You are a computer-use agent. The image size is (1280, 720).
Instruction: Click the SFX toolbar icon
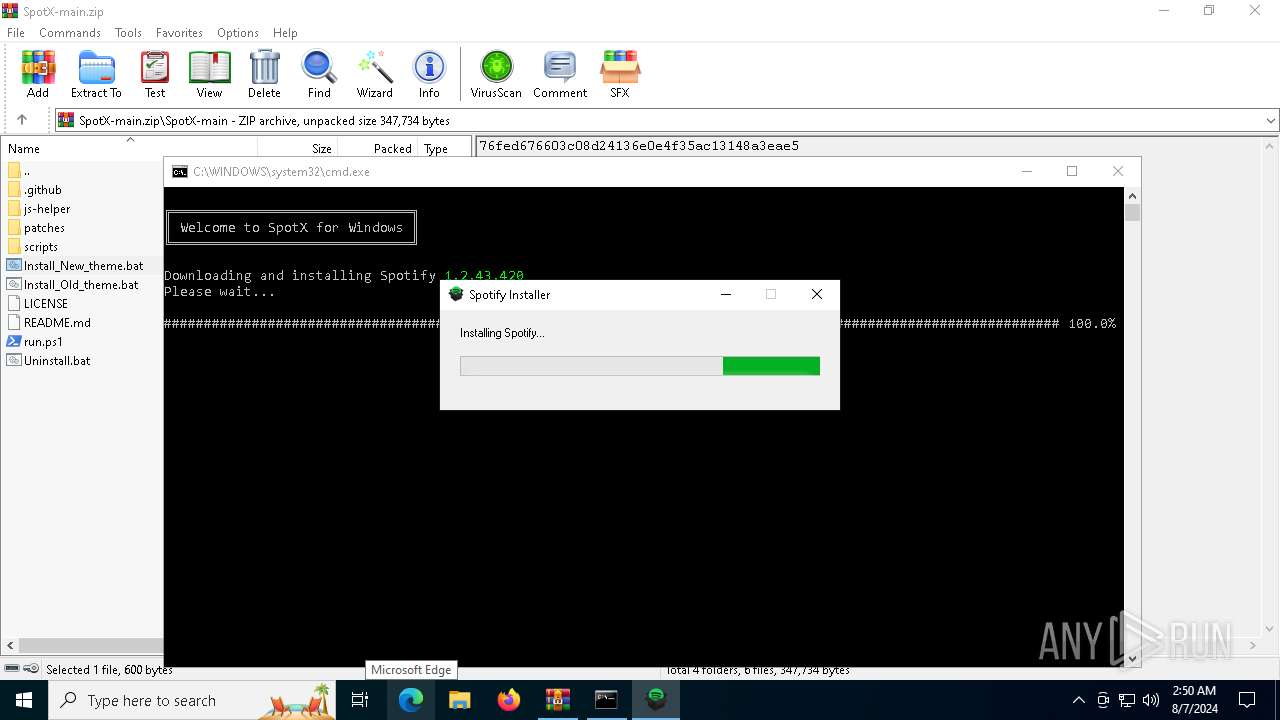620,75
